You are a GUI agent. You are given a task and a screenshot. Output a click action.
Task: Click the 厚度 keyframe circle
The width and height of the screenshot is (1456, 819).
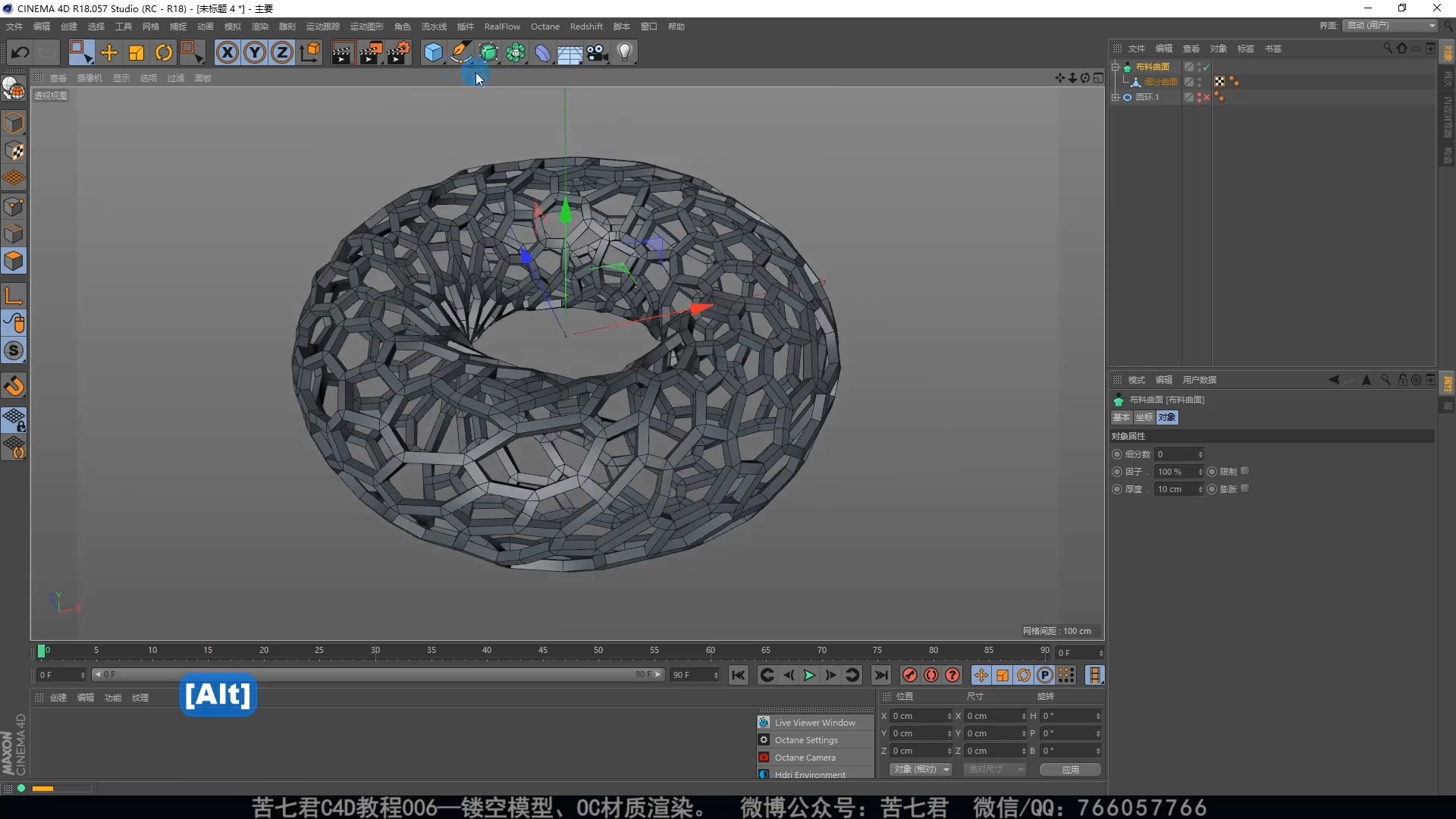[1117, 489]
